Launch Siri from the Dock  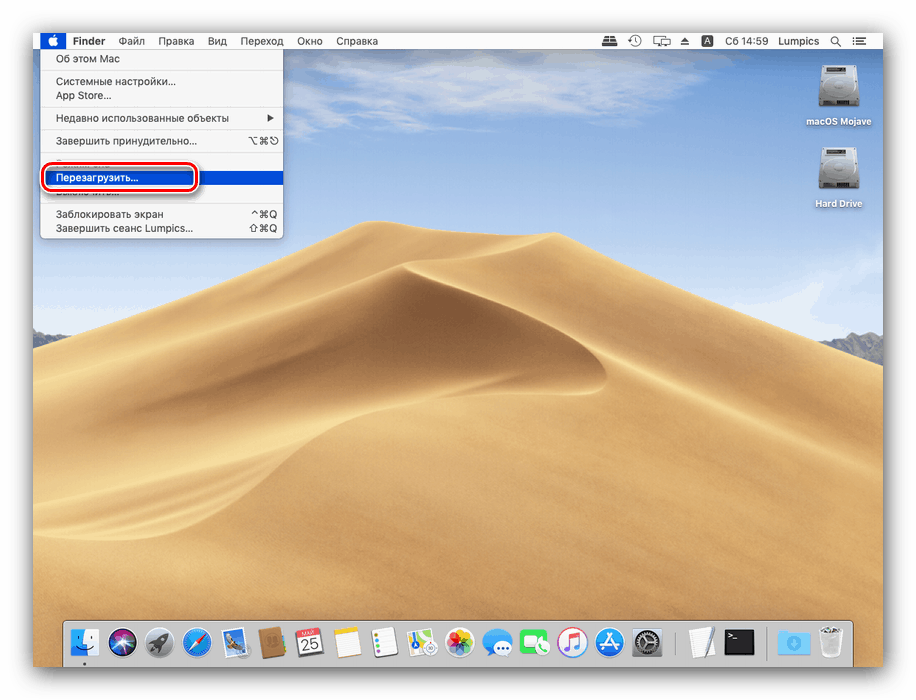122,643
